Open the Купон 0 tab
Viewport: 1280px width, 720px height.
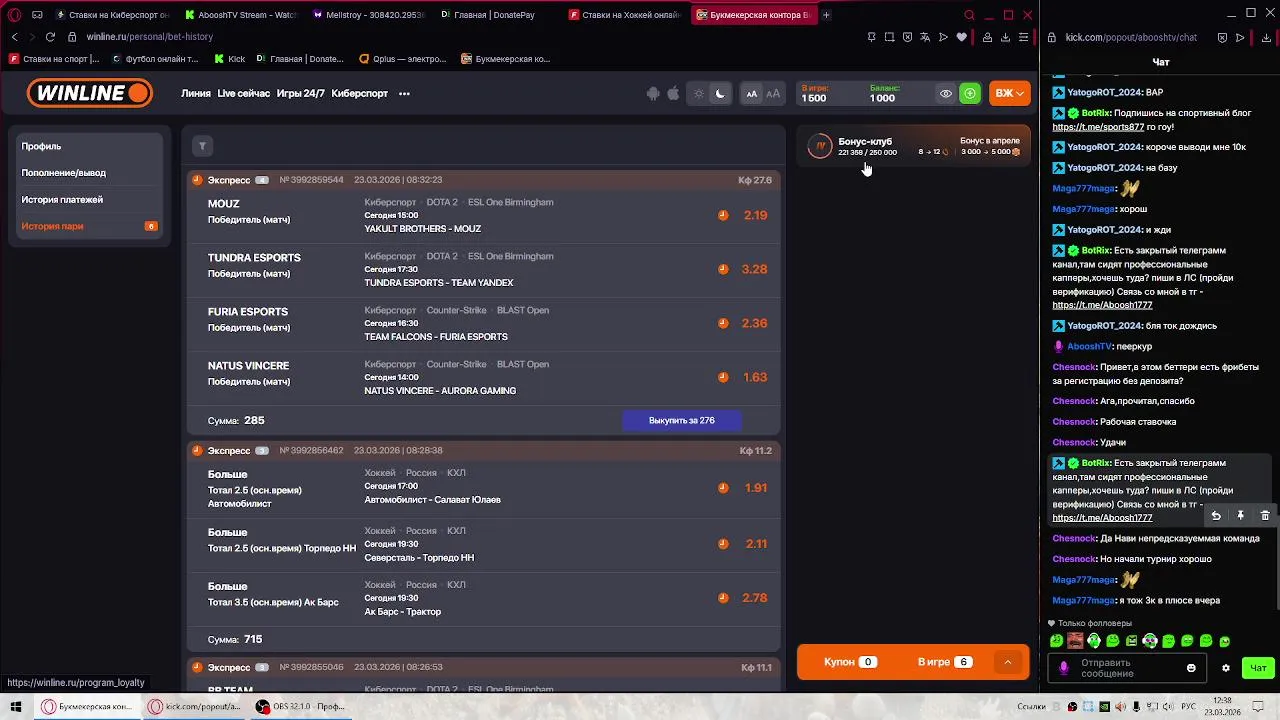(850, 662)
